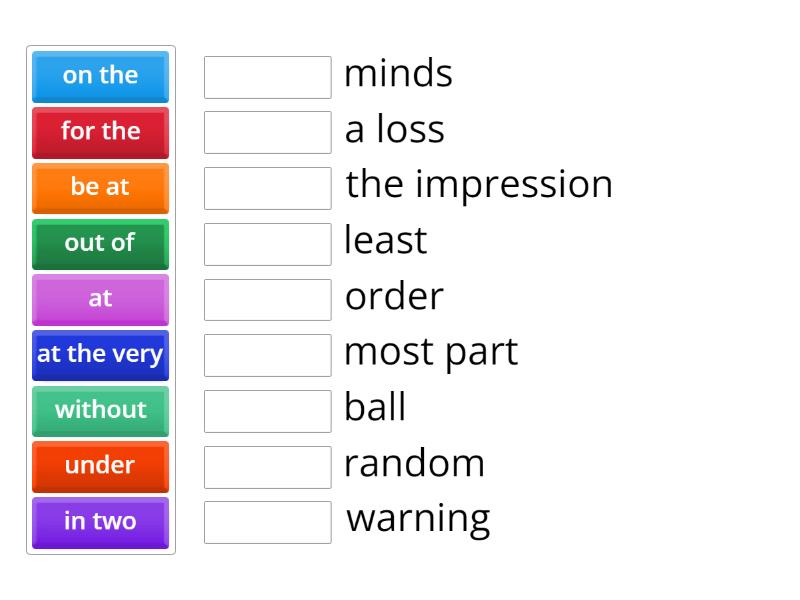This screenshot has width=800, height=600.
Task: Click the answer box beside 'minds'
Action: 267,77
